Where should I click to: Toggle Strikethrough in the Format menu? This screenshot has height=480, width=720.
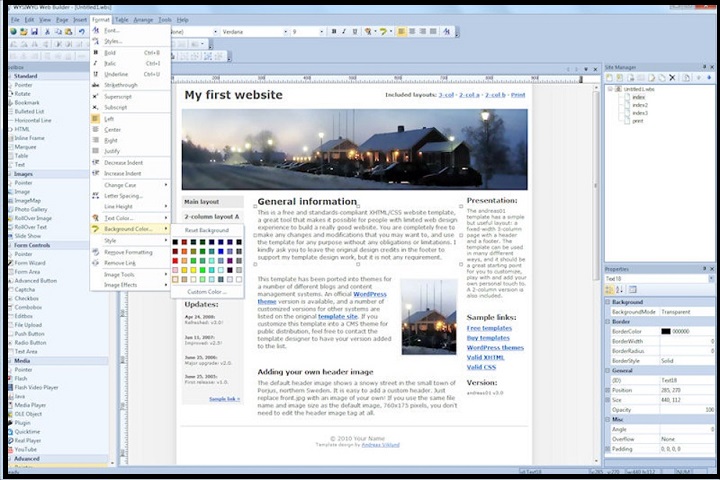tap(122, 85)
